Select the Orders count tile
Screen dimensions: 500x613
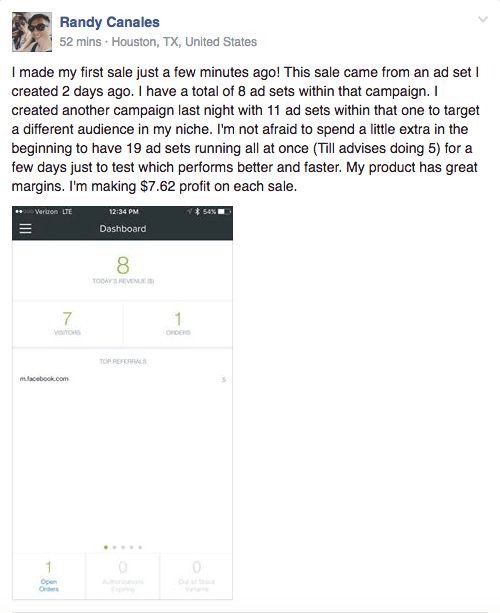(x=178, y=323)
